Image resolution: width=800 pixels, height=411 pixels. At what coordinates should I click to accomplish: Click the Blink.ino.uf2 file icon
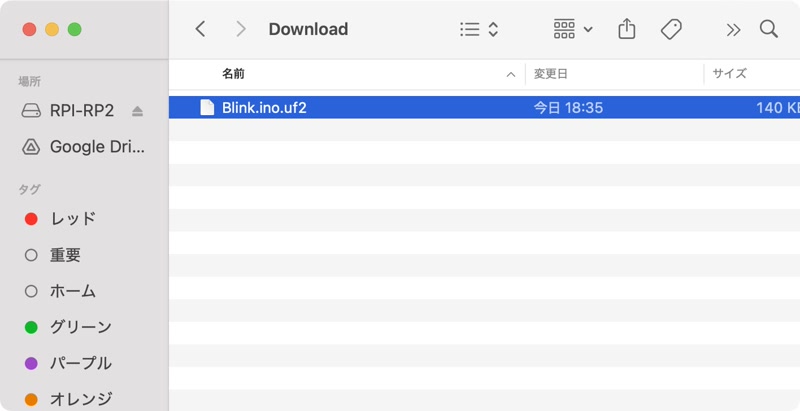point(207,107)
